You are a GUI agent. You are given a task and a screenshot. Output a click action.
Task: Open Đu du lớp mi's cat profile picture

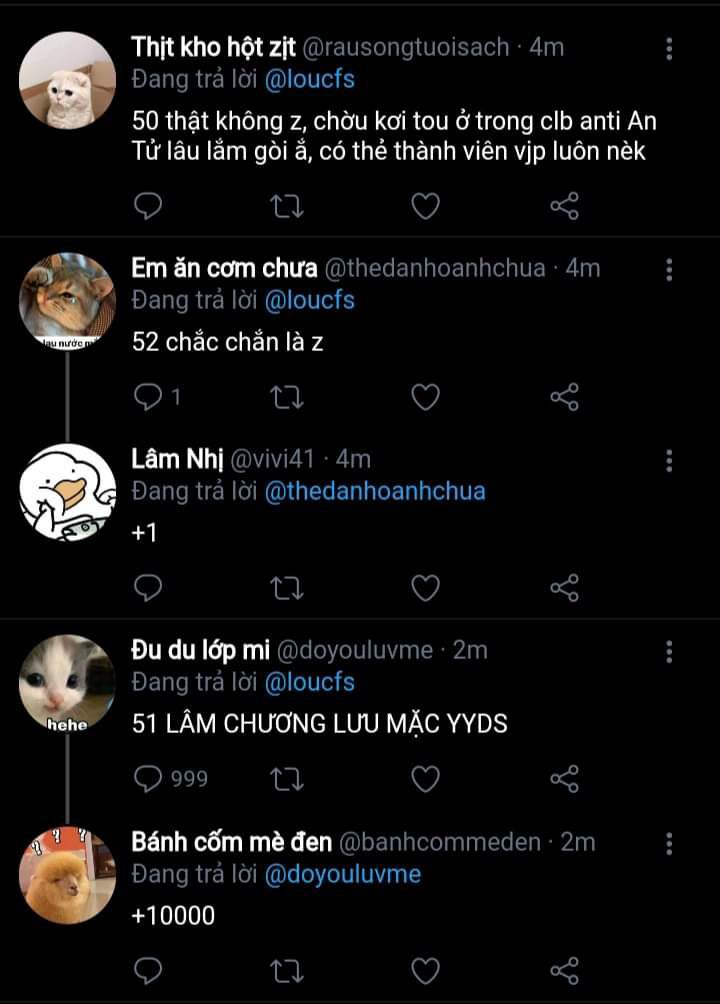coord(68,684)
